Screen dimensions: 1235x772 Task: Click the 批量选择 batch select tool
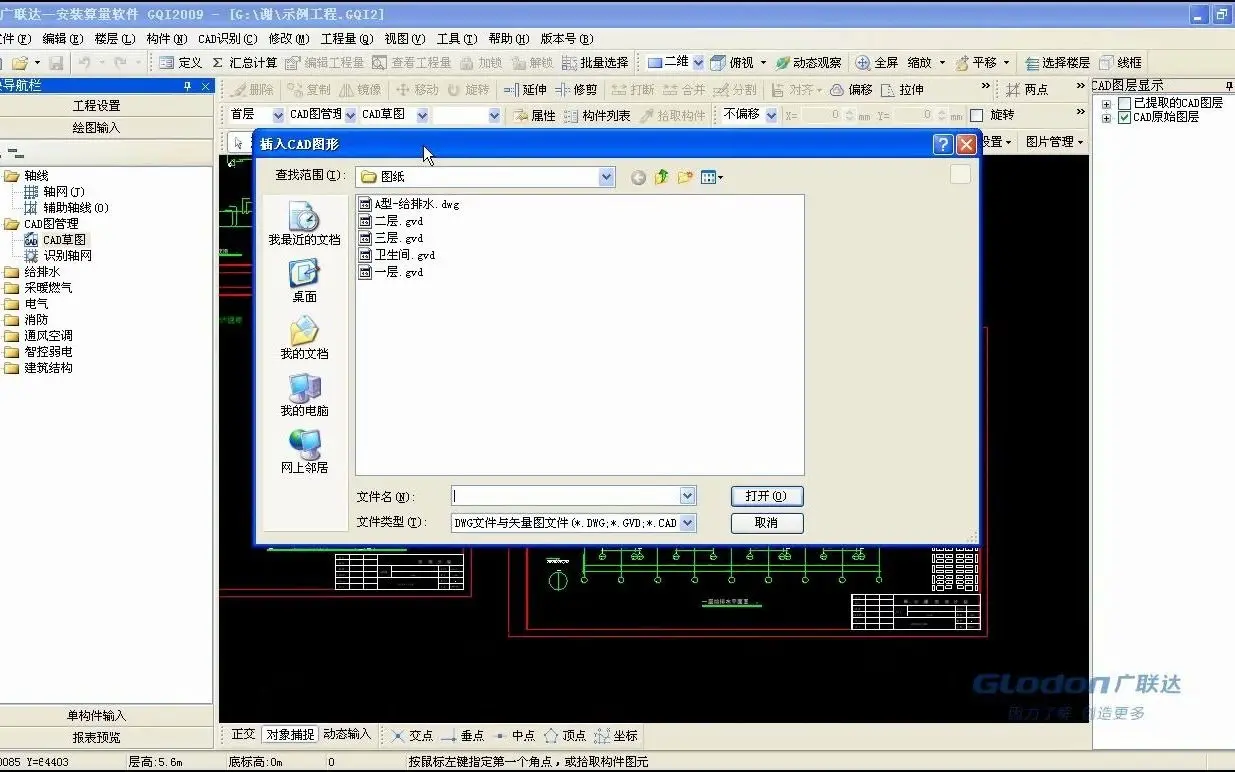595,62
